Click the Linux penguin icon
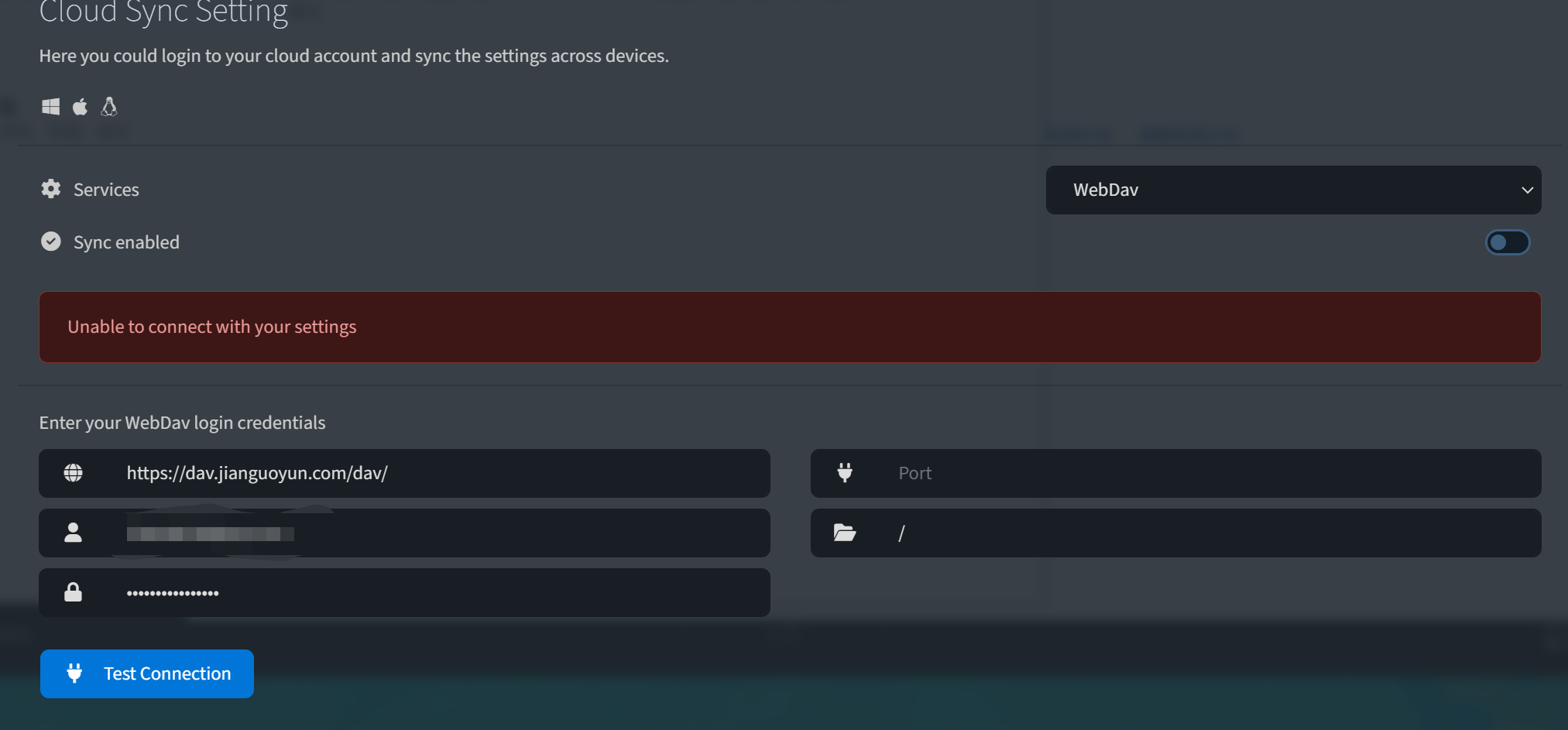This screenshot has height=730, width=1568. tap(108, 107)
